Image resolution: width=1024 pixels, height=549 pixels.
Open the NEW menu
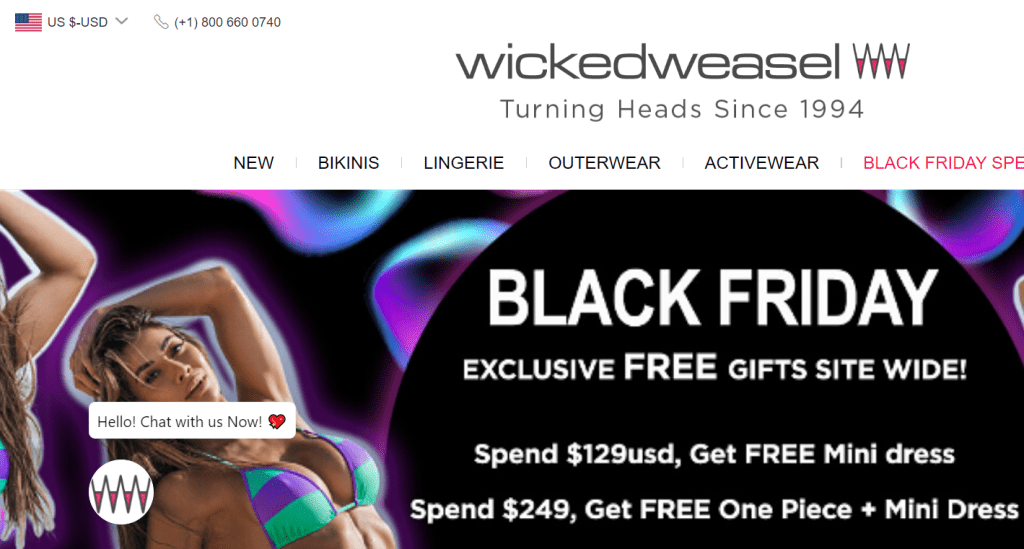click(x=253, y=163)
